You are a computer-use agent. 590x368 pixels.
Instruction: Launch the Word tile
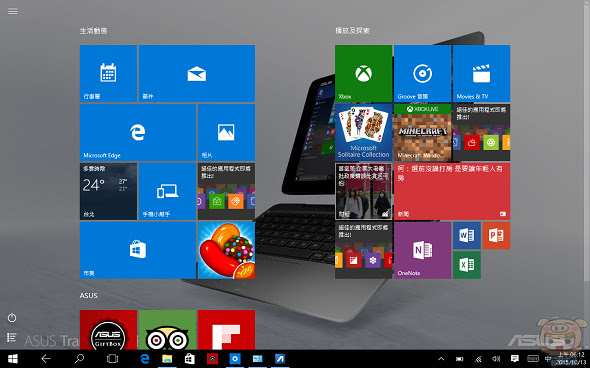pos(467,236)
